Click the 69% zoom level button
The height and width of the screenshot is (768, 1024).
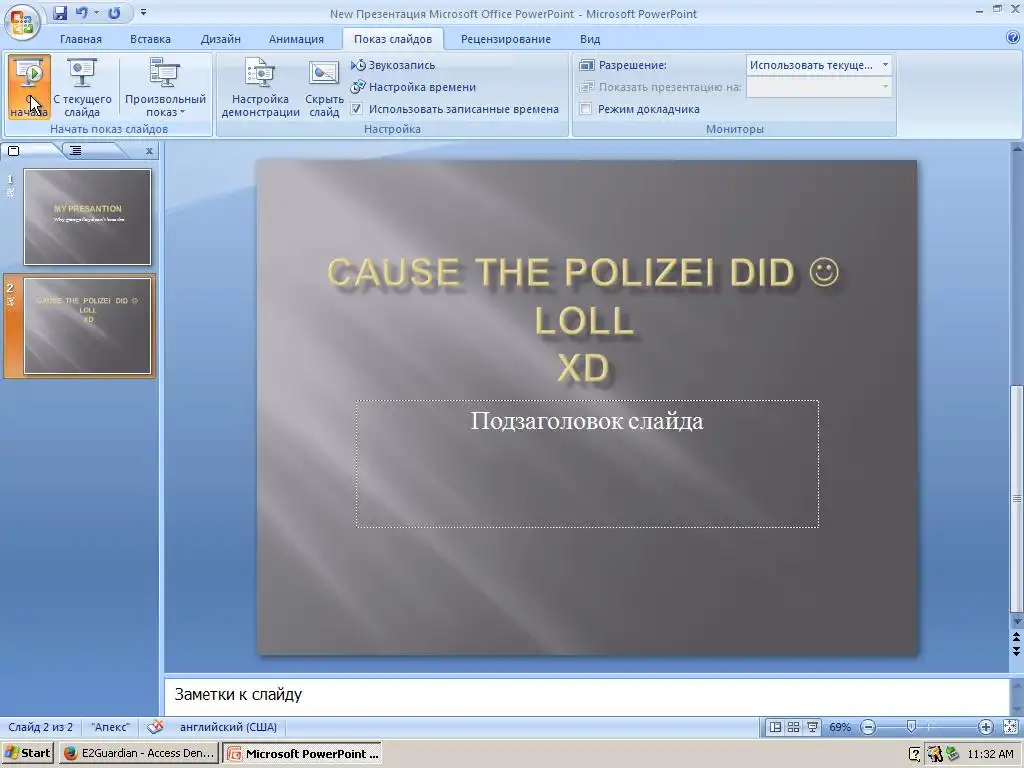click(x=840, y=727)
